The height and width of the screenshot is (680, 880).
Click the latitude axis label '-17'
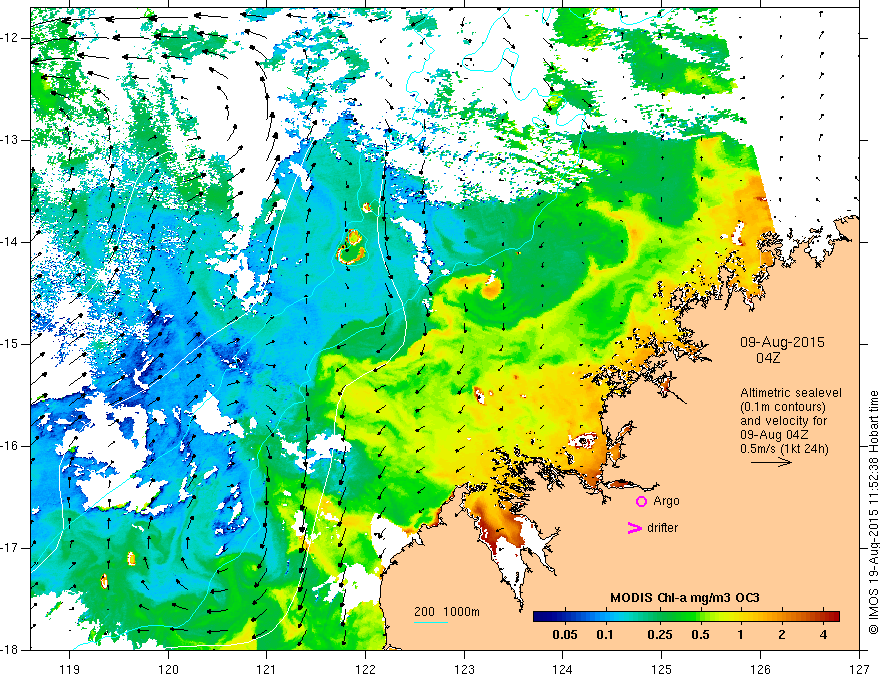click(10, 548)
